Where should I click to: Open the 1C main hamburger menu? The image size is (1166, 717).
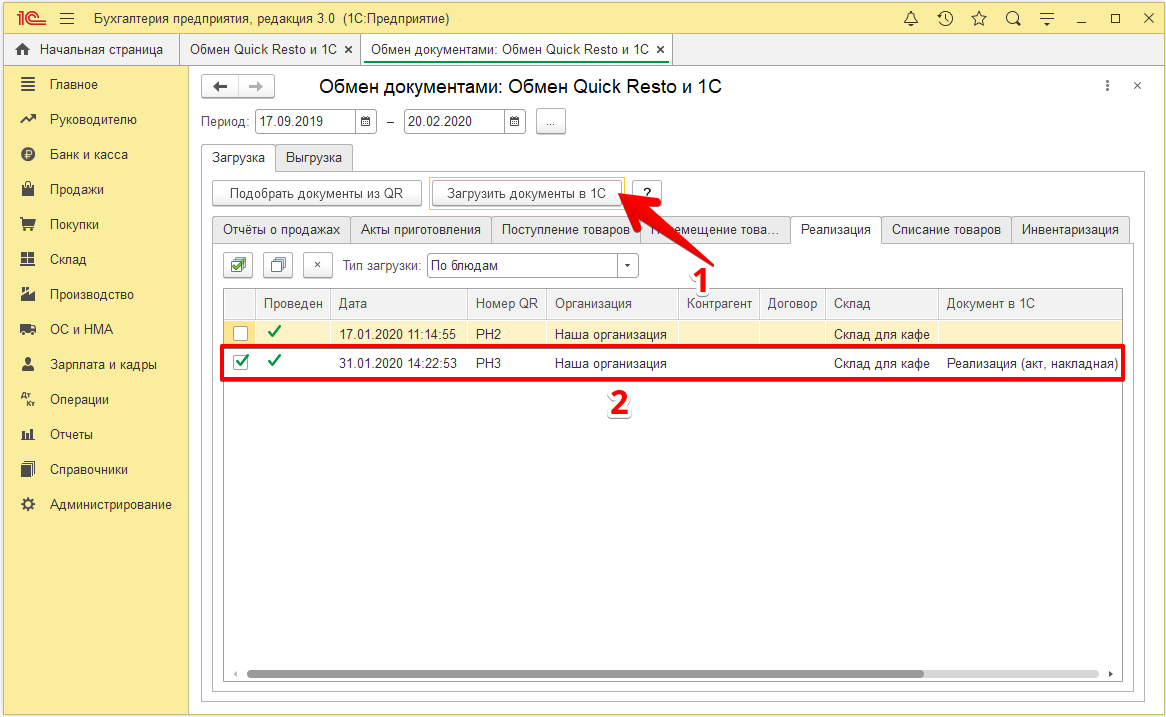tap(67, 19)
